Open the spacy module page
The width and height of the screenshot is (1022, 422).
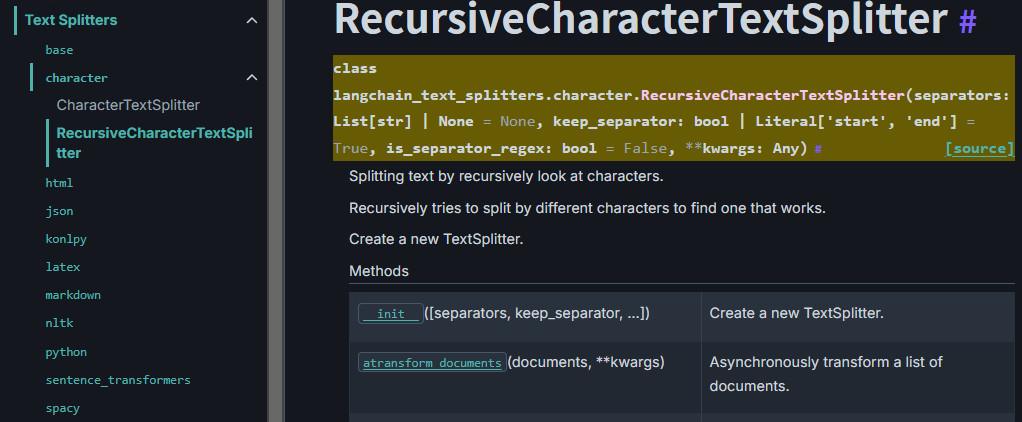(x=63, y=408)
